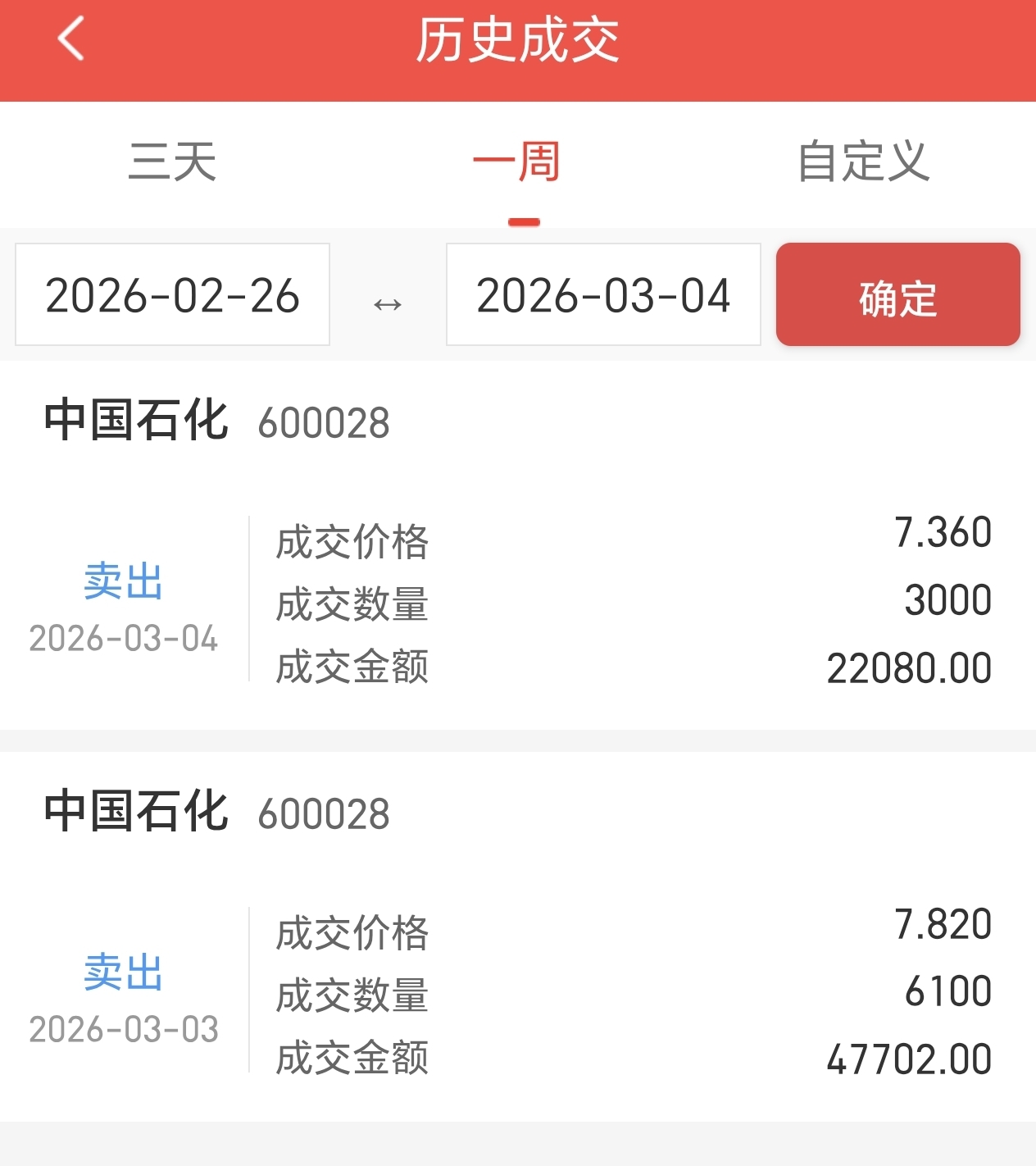Open start date field 2026-02-26
This screenshot has width=1036, height=1166.
click(172, 295)
